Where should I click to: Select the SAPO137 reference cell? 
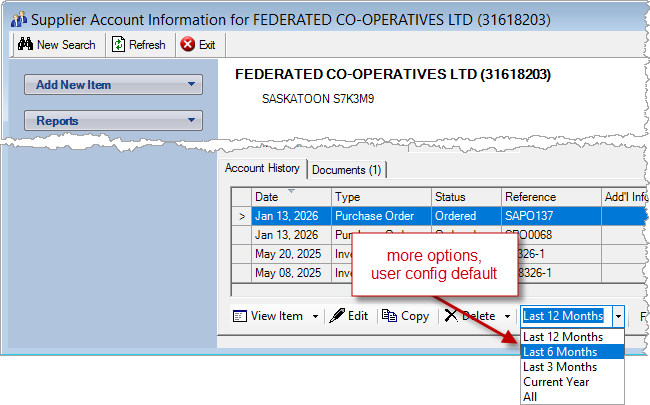coord(551,216)
